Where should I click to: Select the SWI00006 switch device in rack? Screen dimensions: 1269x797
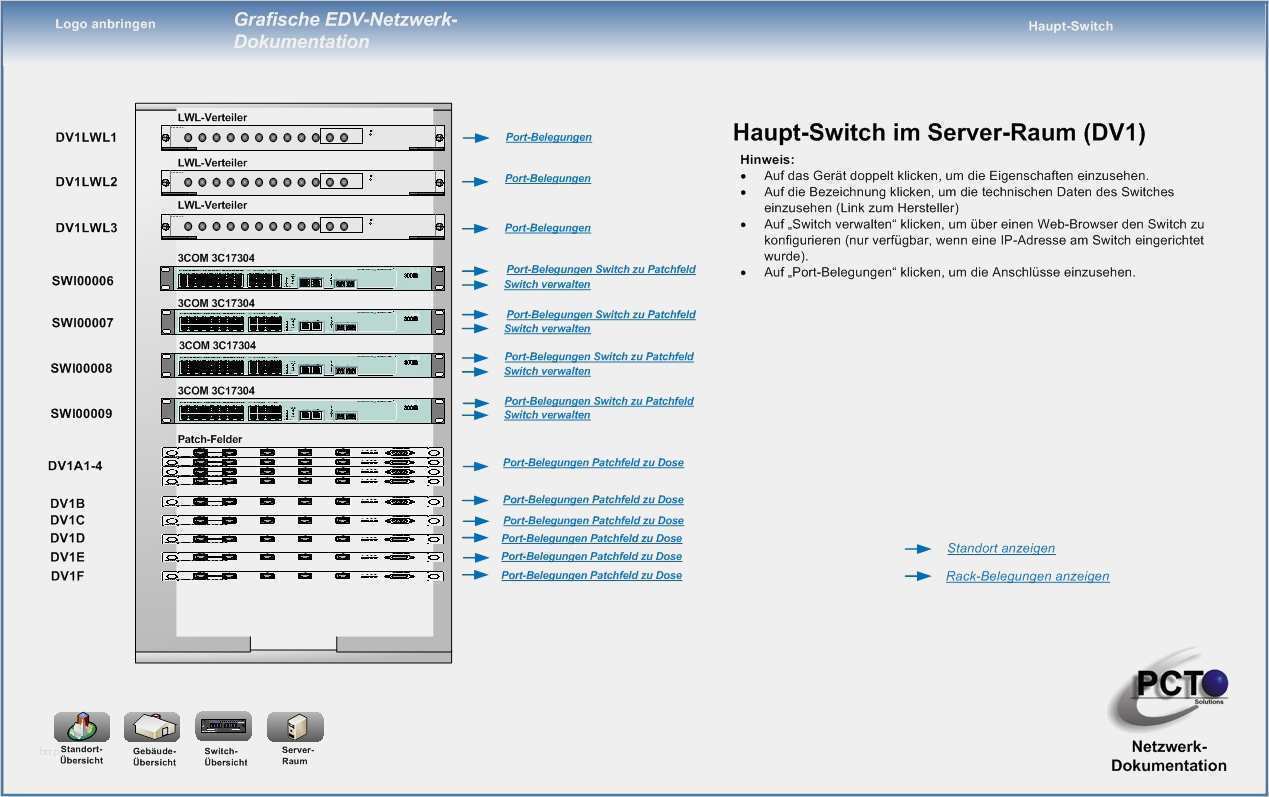tap(301, 279)
